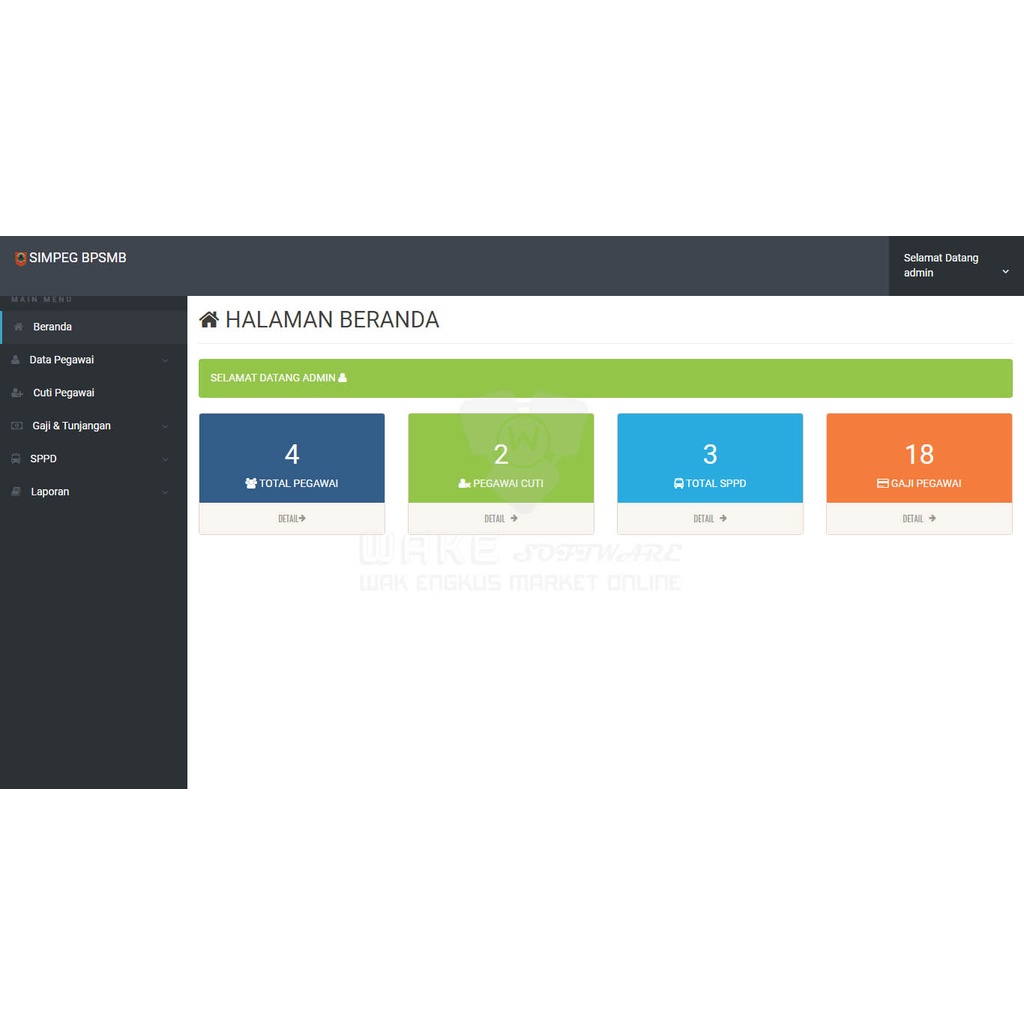Open DETAIL under TOTAL PEGAWAI card
This screenshot has width=1024, height=1024.
pyautogui.click(x=292, y=519)
